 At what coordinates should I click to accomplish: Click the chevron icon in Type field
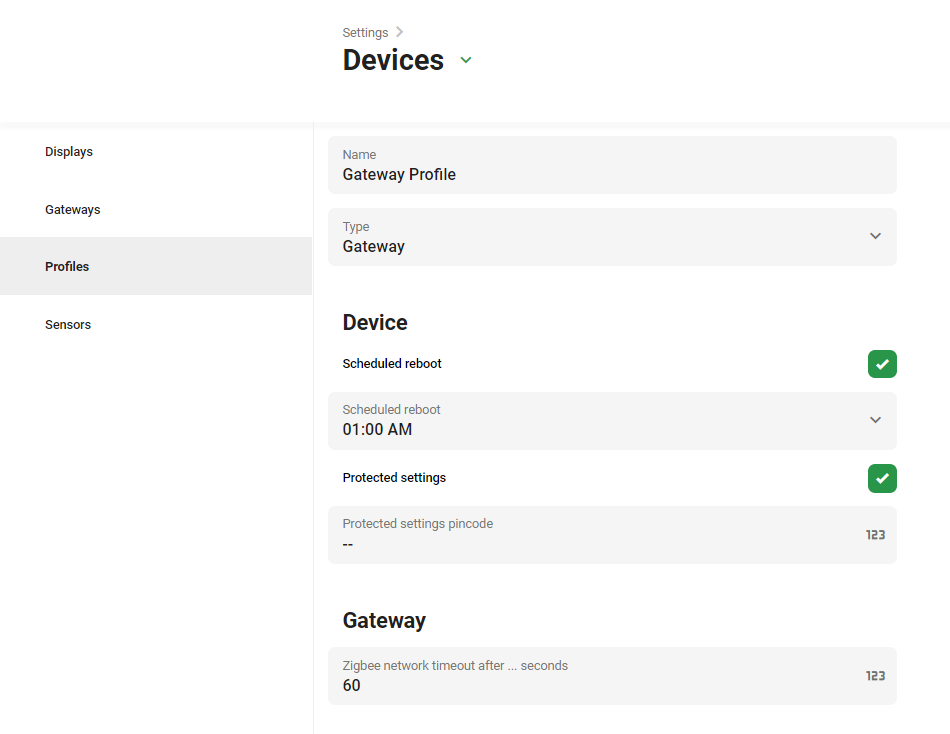pyautogui.click(x=875, y=236)
